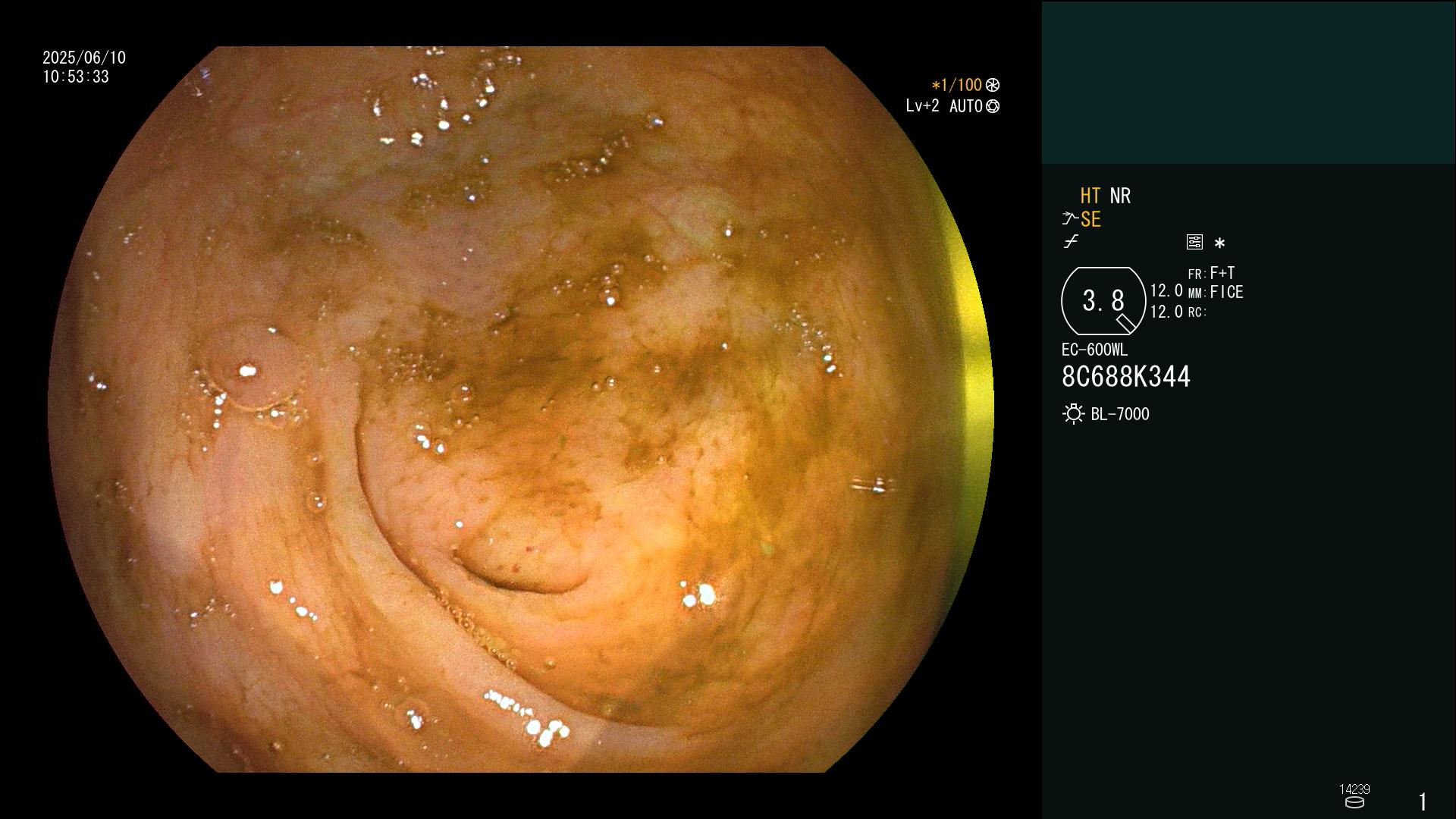Click the Lv+2 brightness level
The image size is (1456, 819).
[922, 106]
